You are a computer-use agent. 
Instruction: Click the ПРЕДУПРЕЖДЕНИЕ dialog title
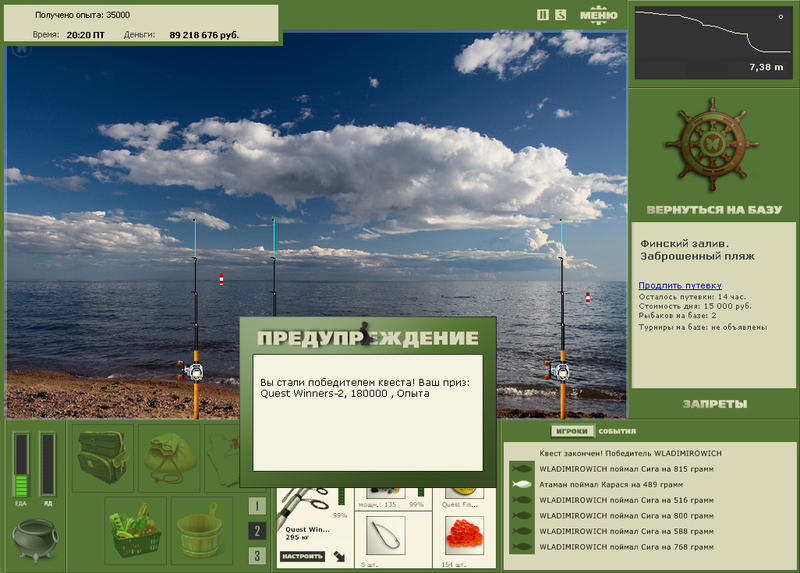click(x=368, y=338)
